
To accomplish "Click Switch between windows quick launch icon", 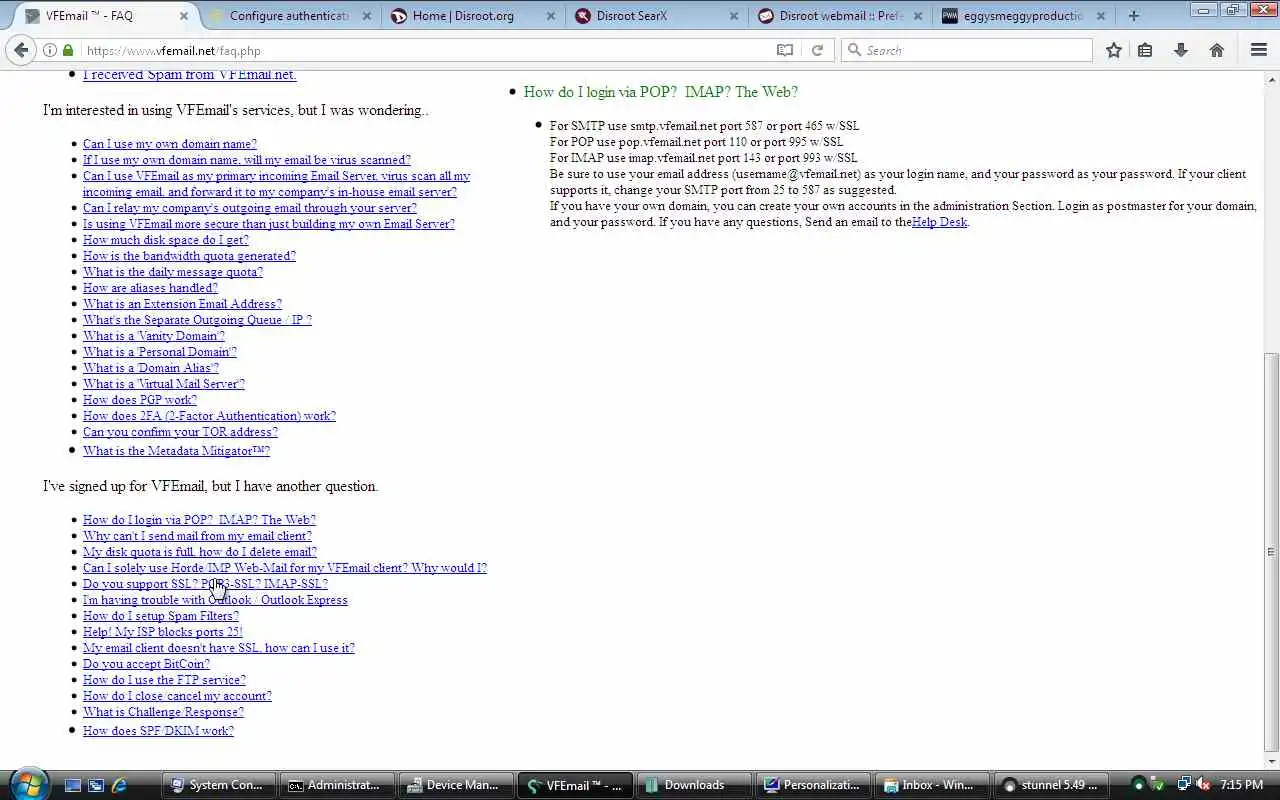I will pyautogui.click(x=96, y=785).
